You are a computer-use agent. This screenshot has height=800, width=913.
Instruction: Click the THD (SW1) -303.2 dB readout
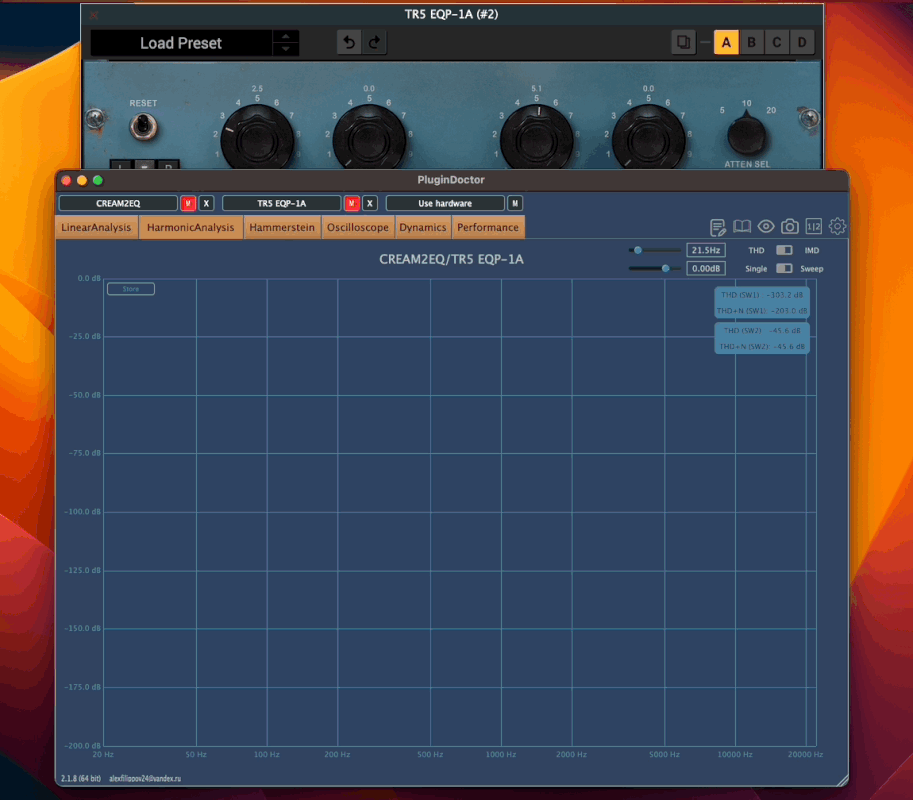click(x=762, y=295)
